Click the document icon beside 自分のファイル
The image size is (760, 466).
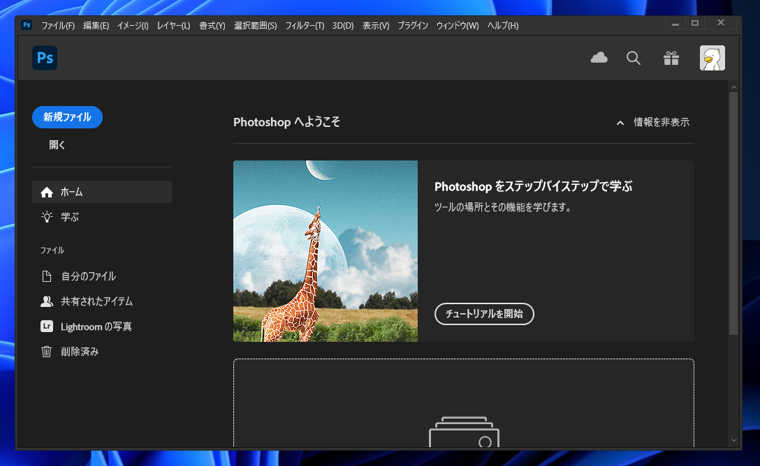[x=46, y=276]
